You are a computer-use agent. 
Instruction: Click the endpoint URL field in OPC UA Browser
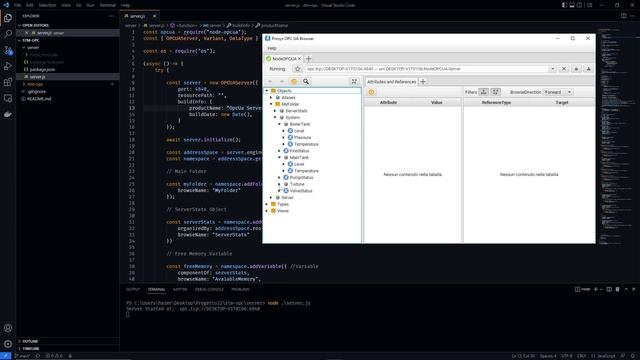427,69
